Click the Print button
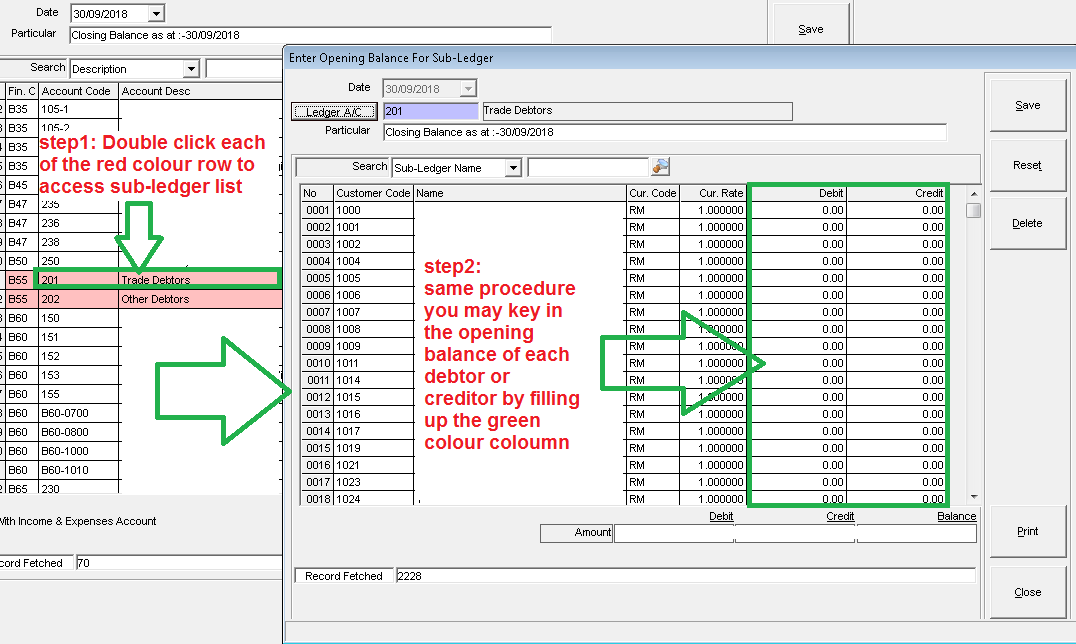The height and width of the screenshot is (644, 1076). coord(1027,532)
